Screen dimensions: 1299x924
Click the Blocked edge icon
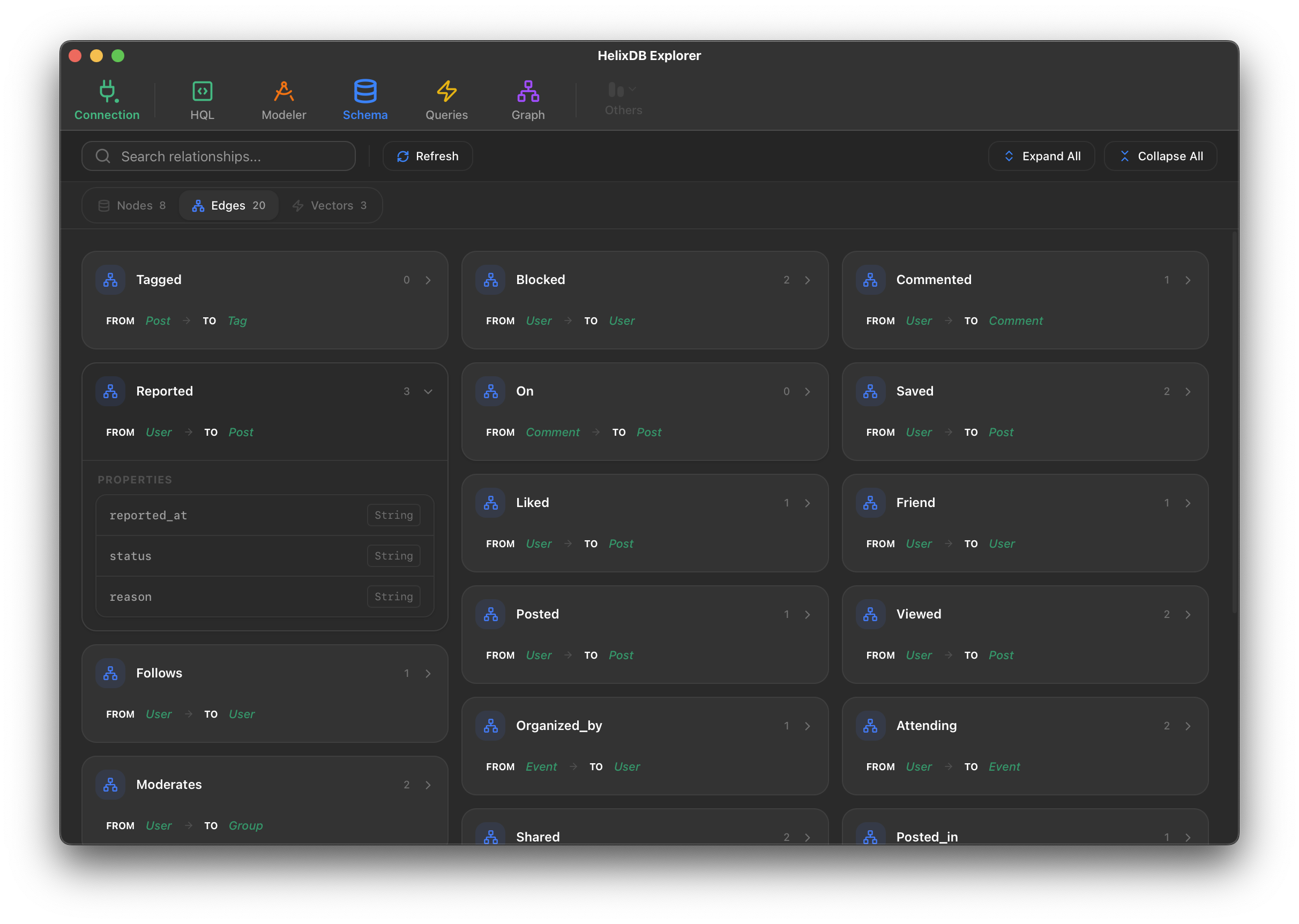point(490,280)
